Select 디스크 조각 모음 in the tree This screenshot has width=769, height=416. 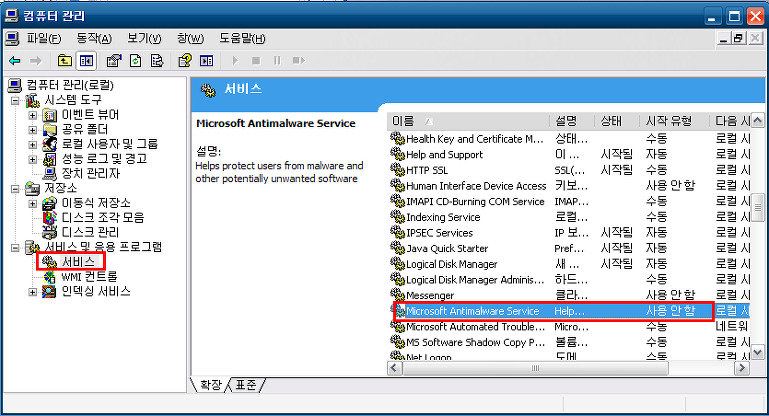(103, 218)
